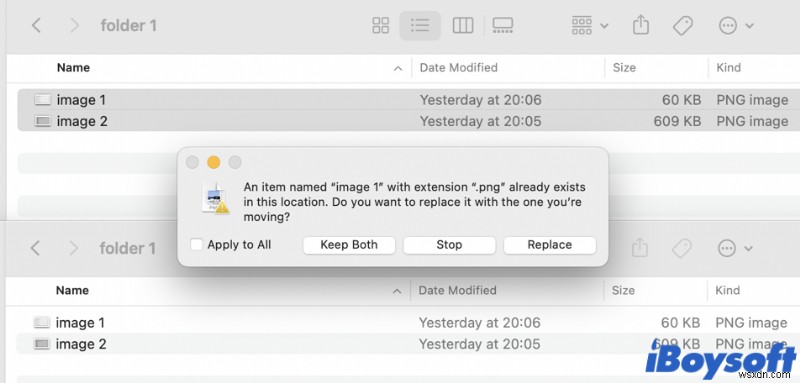Switch top window to icon view

(x=381, y=25)
